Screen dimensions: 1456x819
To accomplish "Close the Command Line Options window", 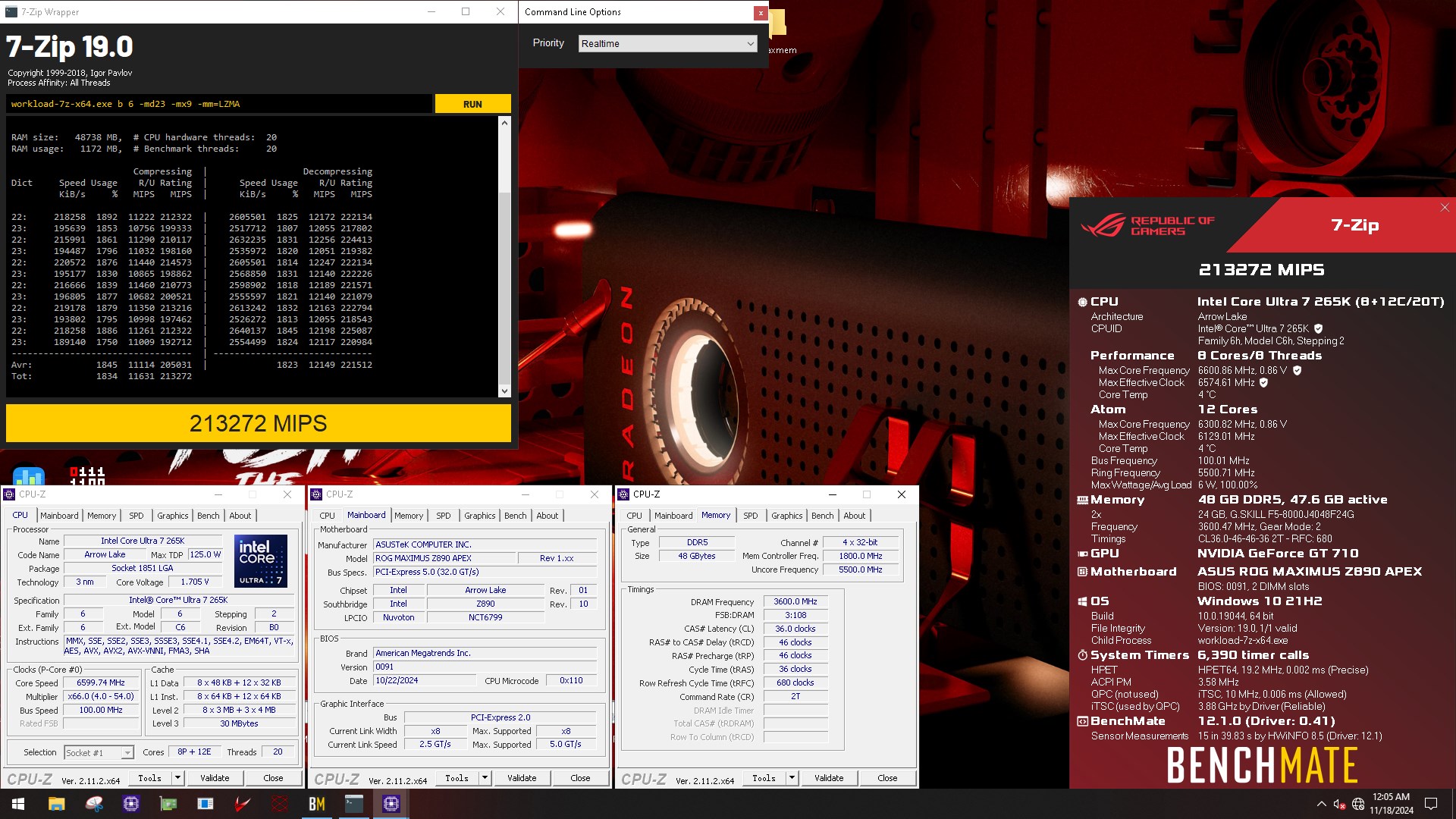I will coord(760,13).
